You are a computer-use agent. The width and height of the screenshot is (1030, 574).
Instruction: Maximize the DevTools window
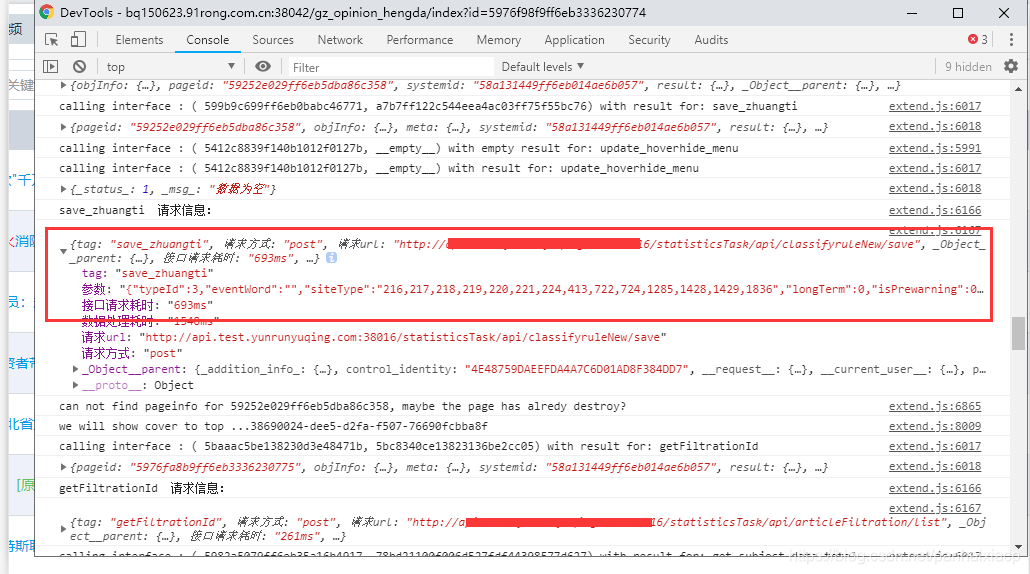coord(958,13)
